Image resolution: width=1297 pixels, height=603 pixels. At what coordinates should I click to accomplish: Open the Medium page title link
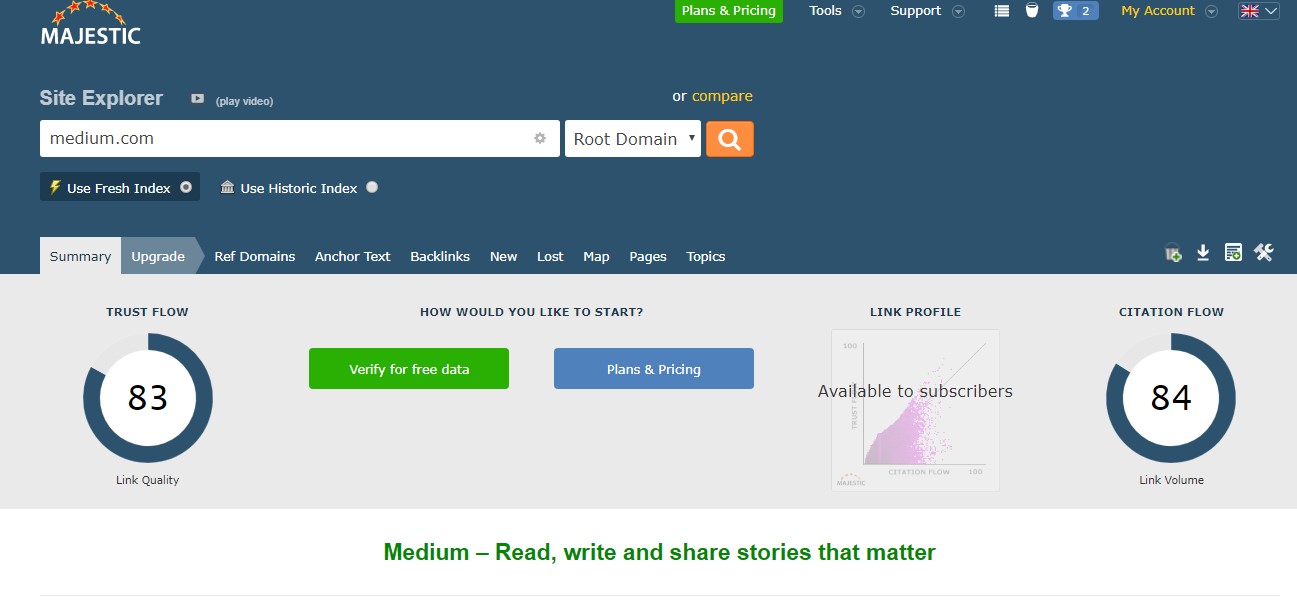click(x=660, y=552)
